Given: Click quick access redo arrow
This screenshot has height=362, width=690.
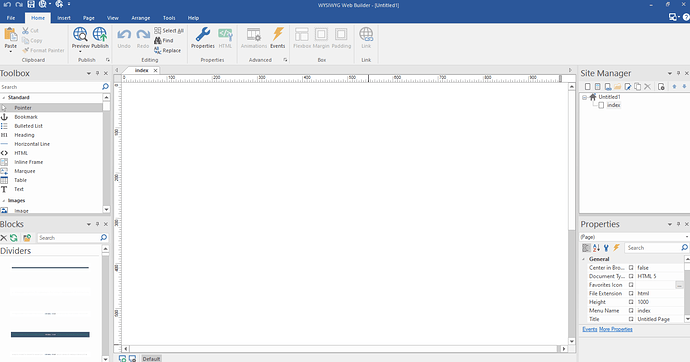Looking at the screenshot, I should [19, 4].
